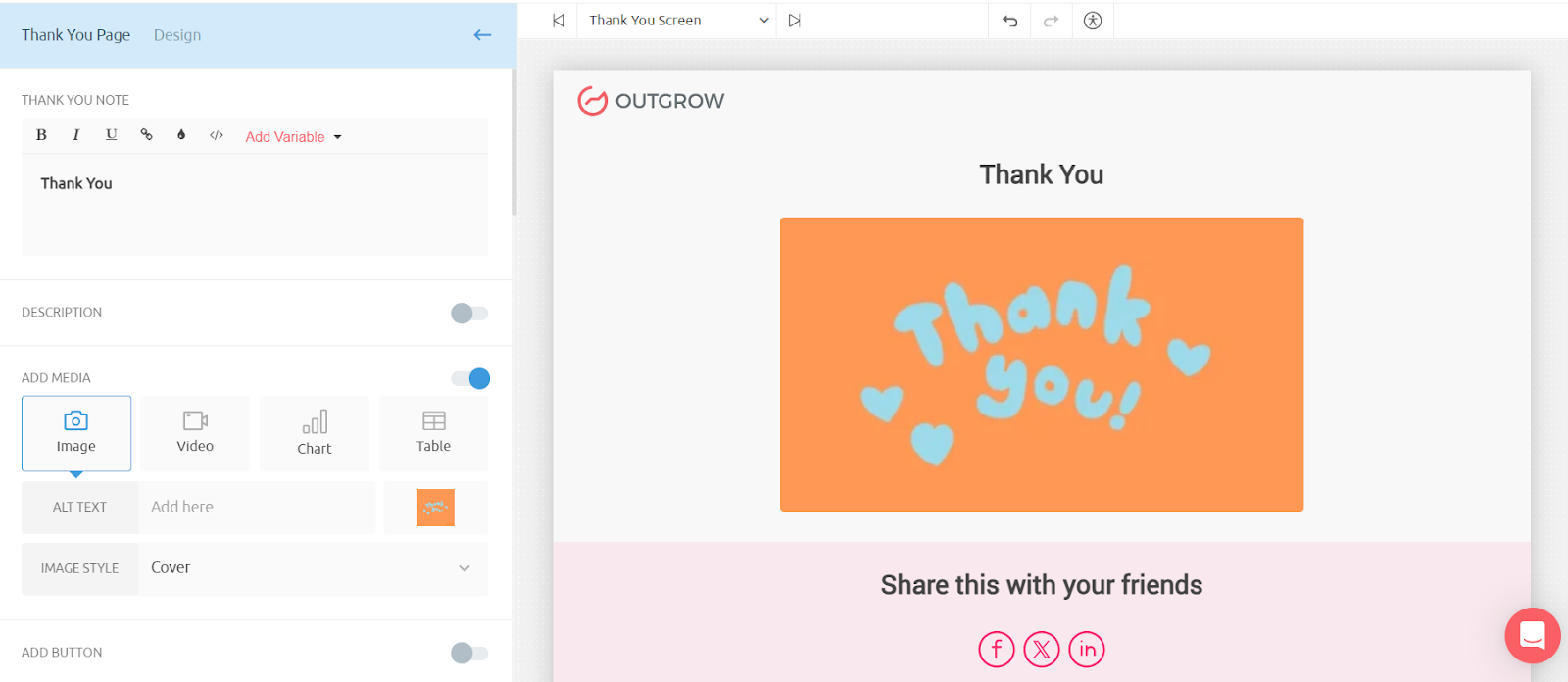This screenshot has height=682, width=1568.
Task: Switch to code view in editor
Action: (x=217, y=135)
